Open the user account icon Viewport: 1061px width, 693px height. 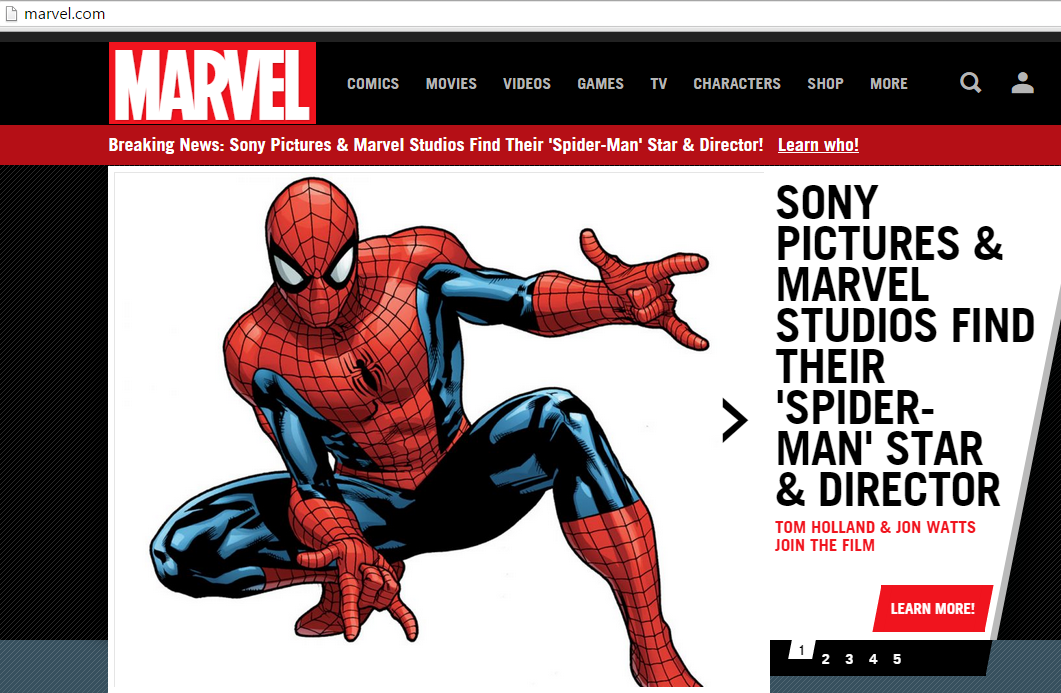click(1022, 83)
